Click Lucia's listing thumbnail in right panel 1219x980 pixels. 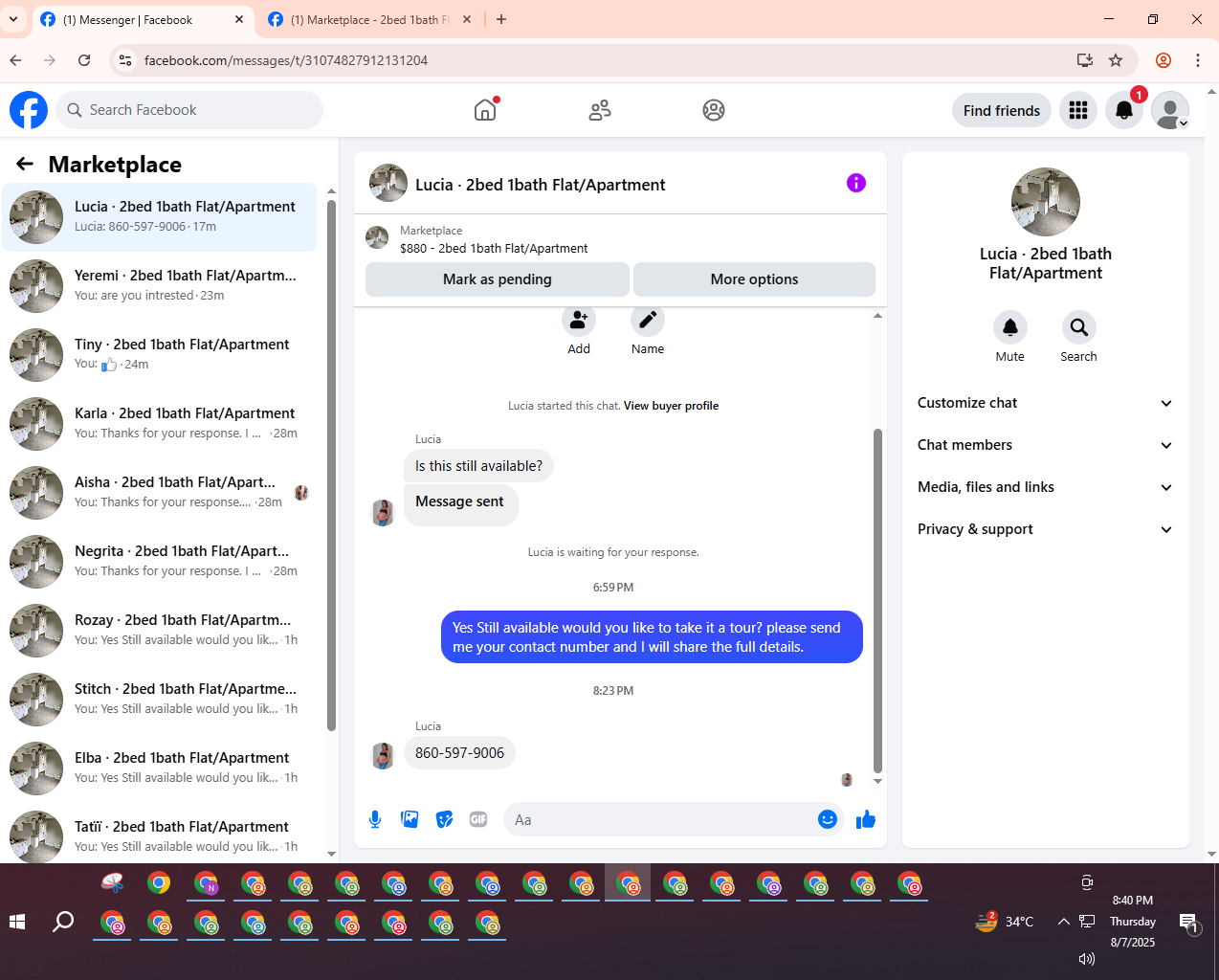pos(1046,202)
